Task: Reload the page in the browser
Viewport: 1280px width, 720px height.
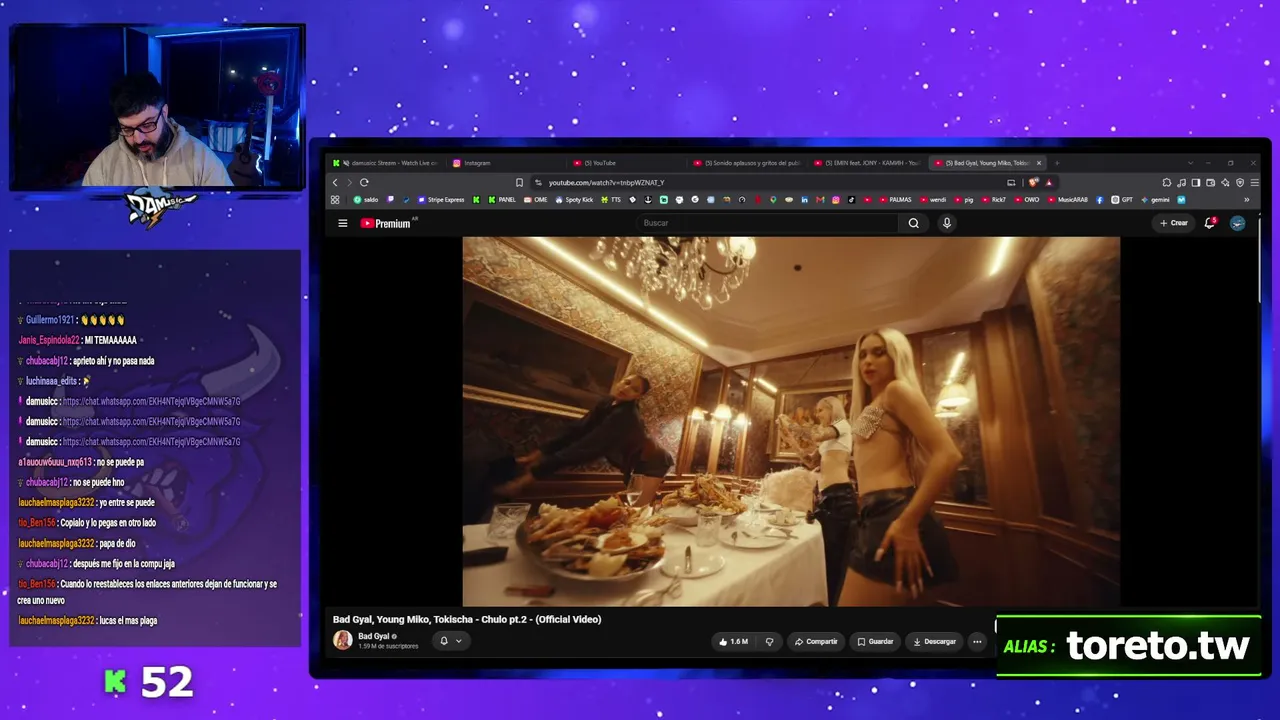Action: tap(364, 182)
